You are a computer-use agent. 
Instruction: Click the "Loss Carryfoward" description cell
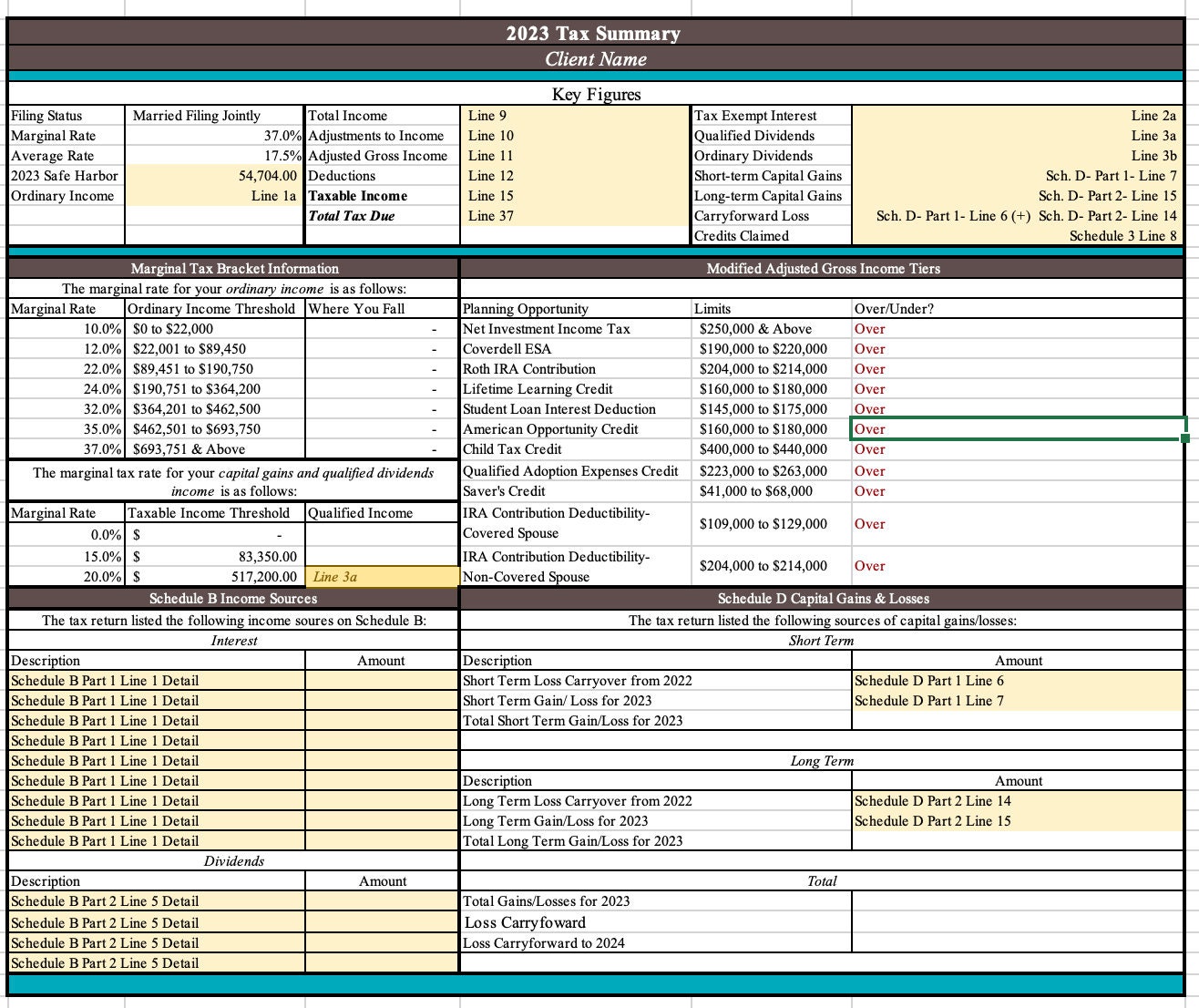point(656,922)
